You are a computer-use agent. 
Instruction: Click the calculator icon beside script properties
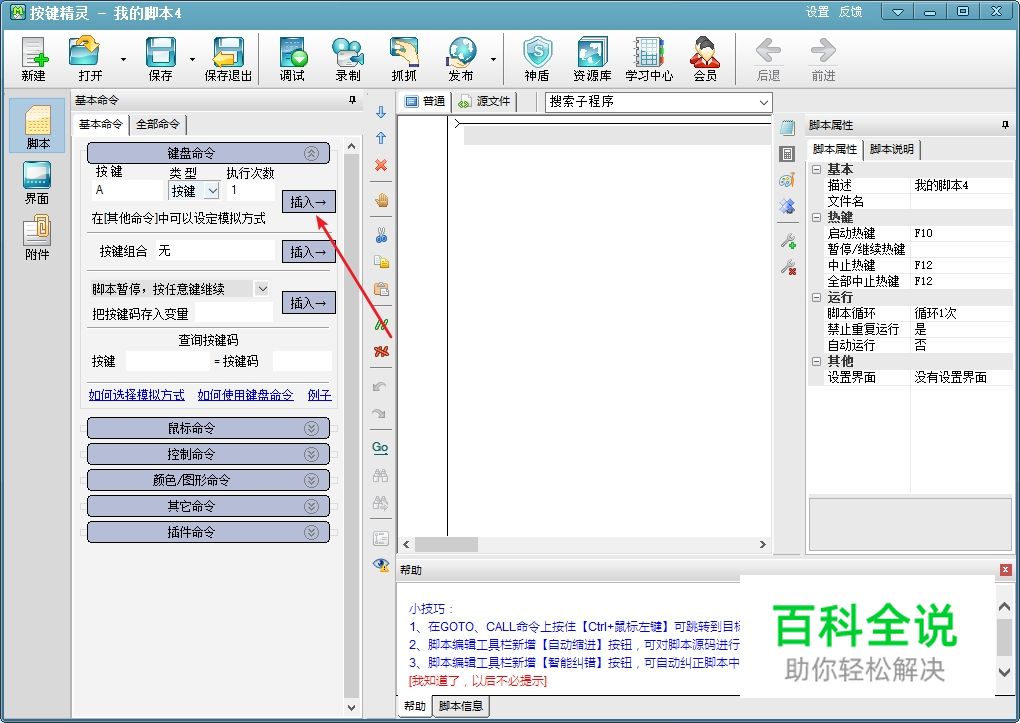point(788,154)
